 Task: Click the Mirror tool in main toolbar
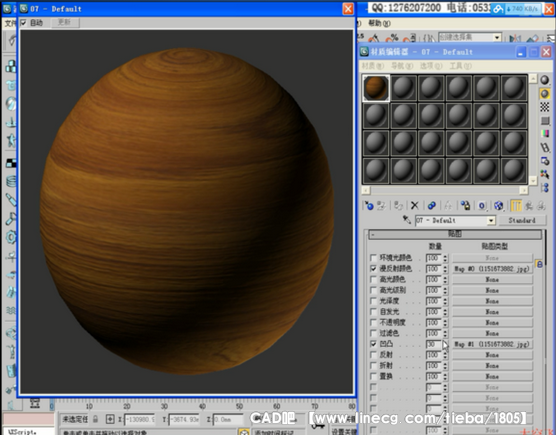(515, 38)
